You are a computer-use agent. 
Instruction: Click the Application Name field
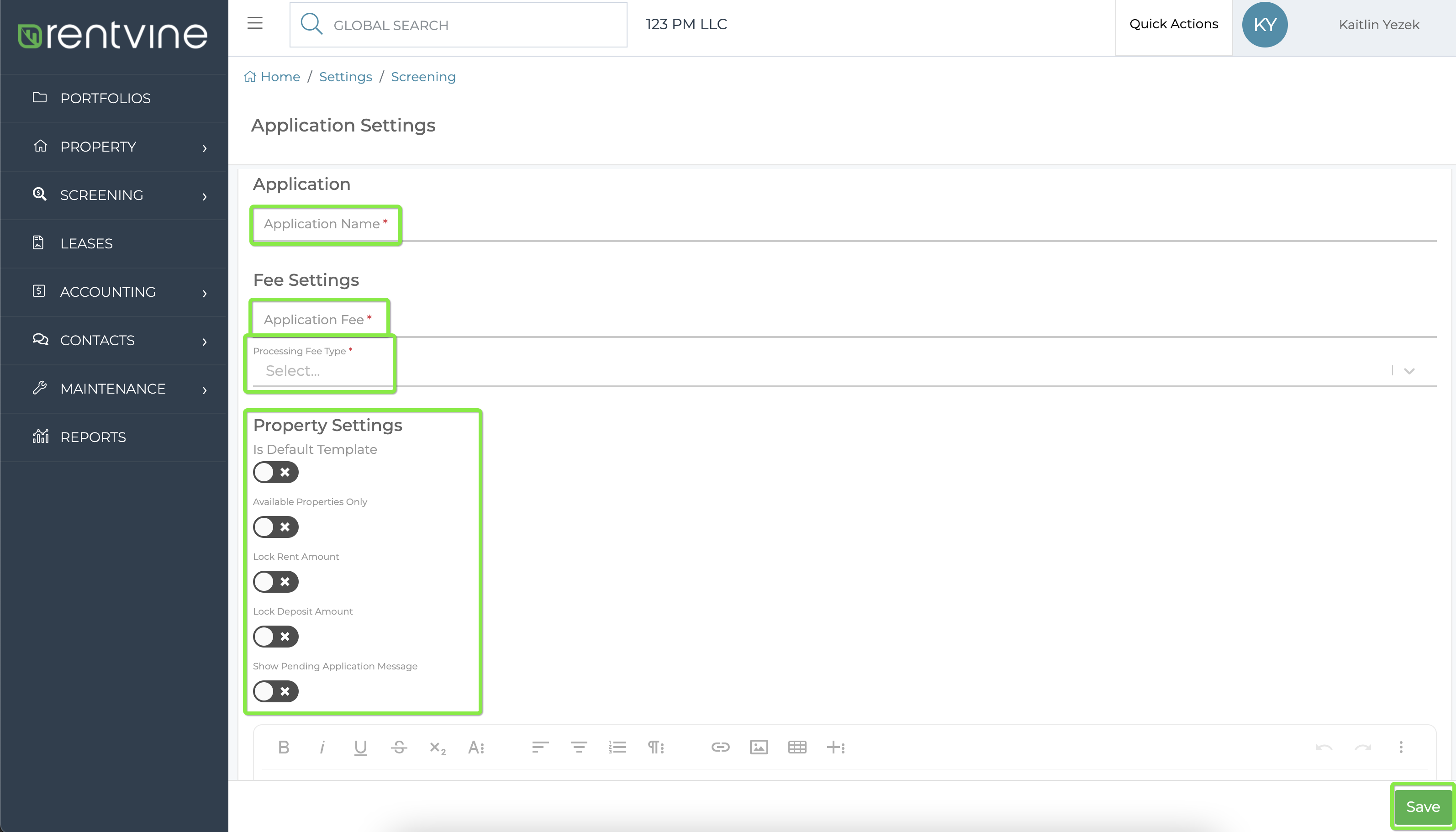[844, 225]
